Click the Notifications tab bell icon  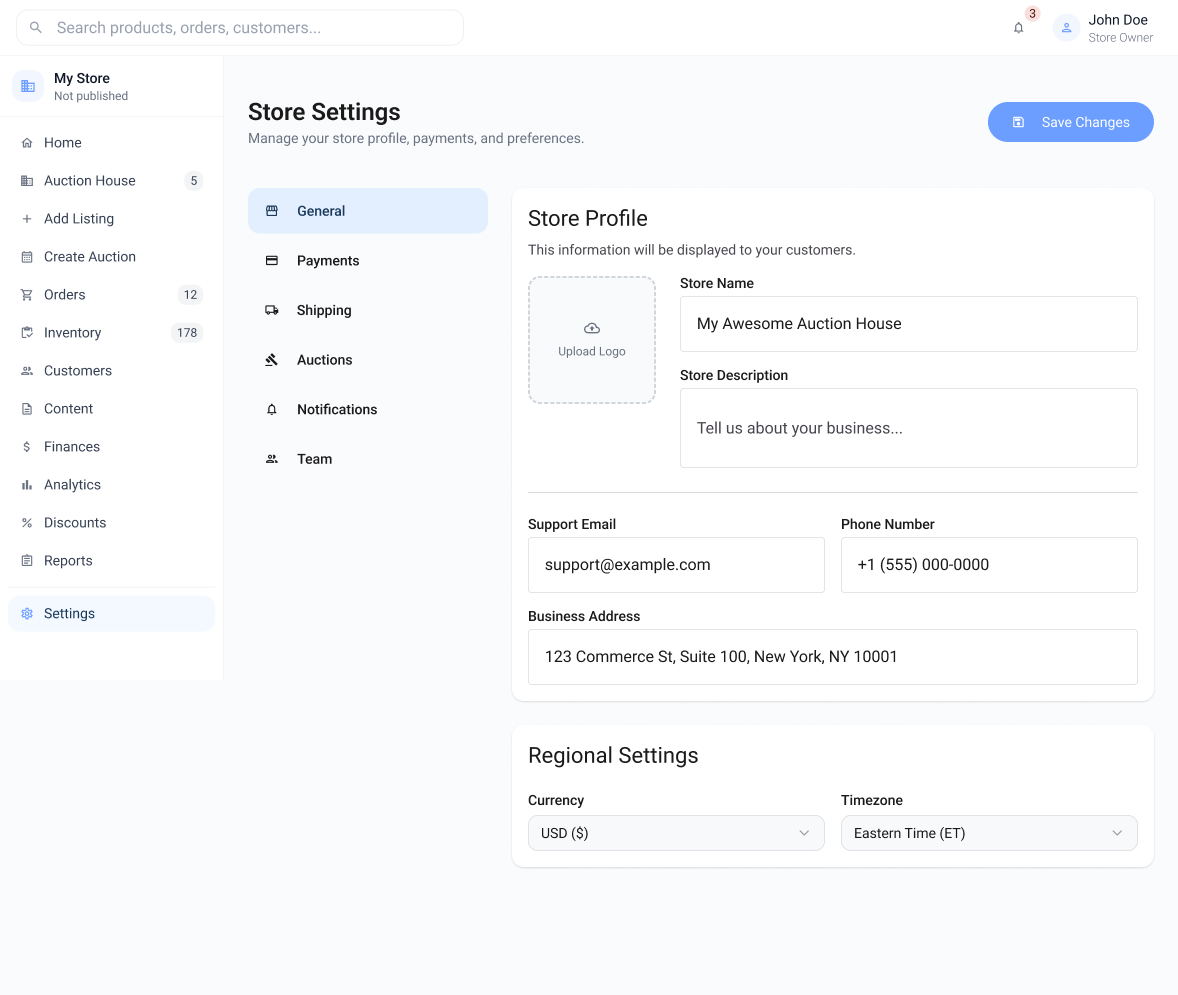coord(272,410)
